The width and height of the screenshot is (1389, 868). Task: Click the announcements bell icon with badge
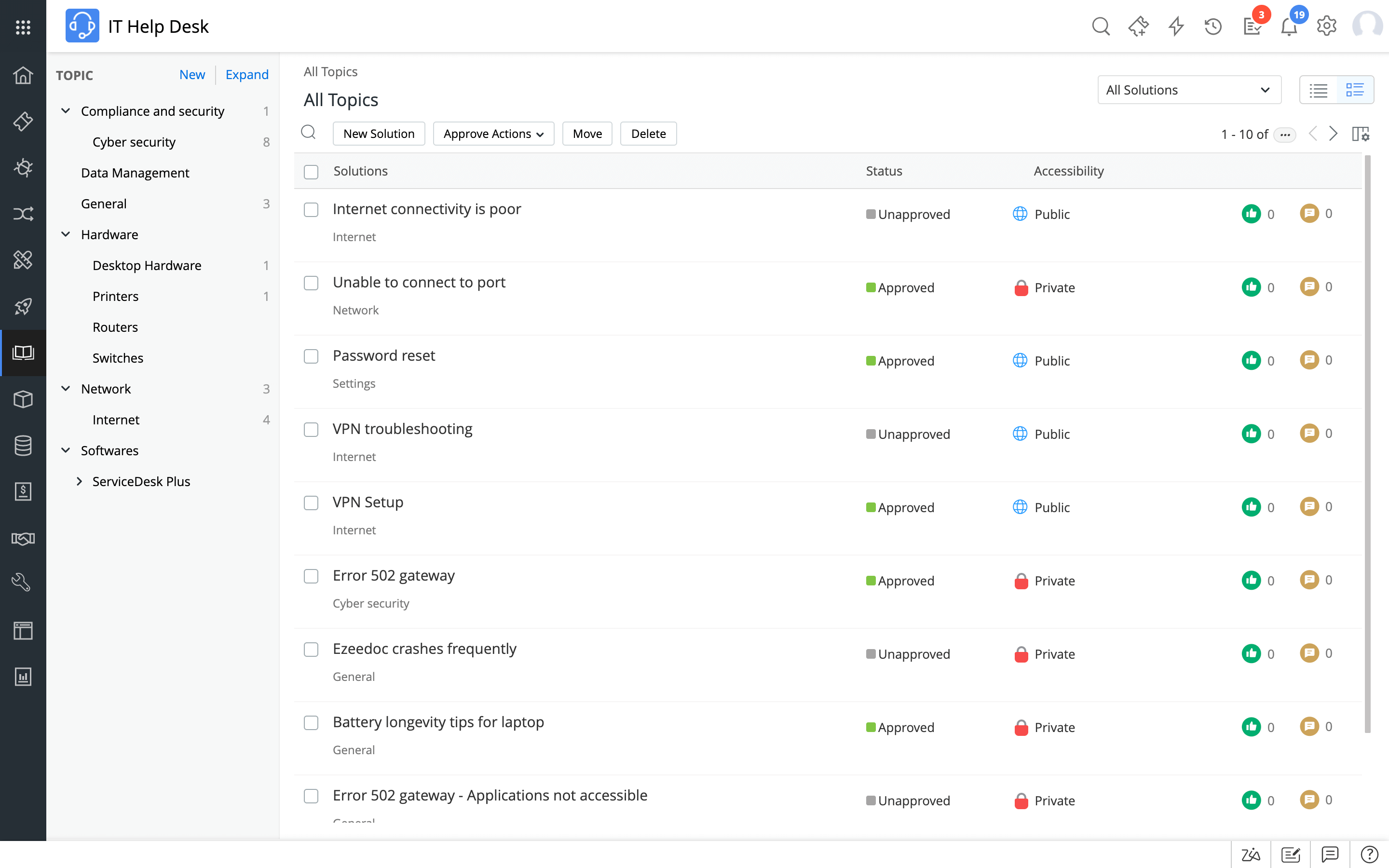click(1289, 27)
